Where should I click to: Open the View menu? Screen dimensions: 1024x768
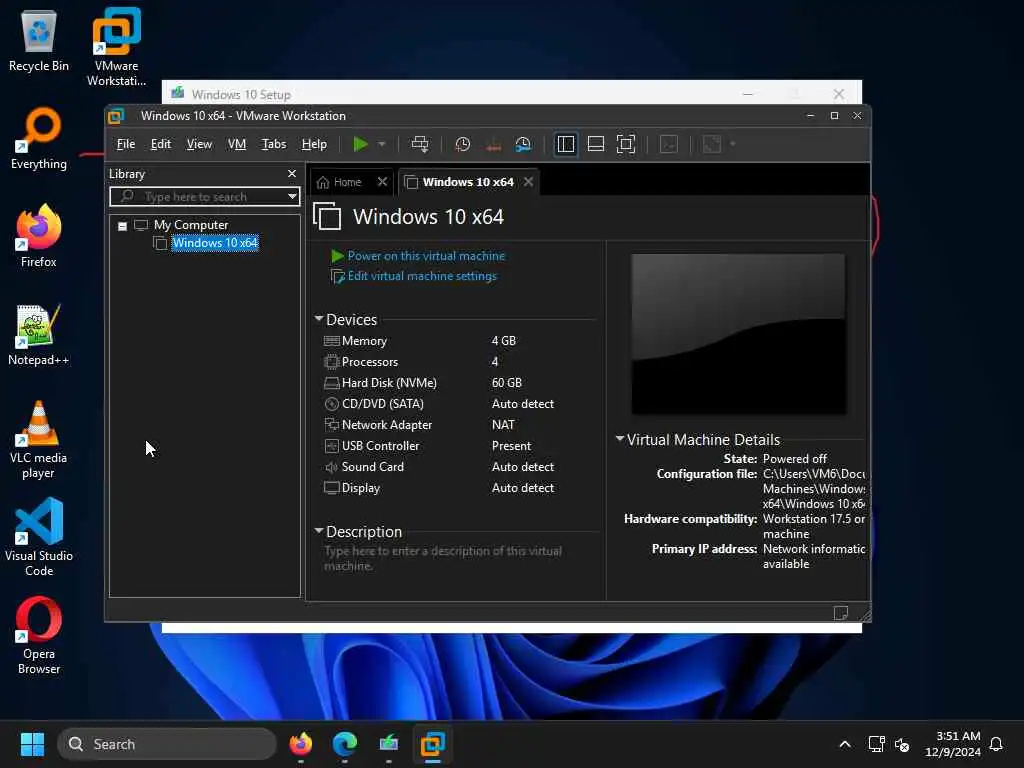(x=199, y=144)
